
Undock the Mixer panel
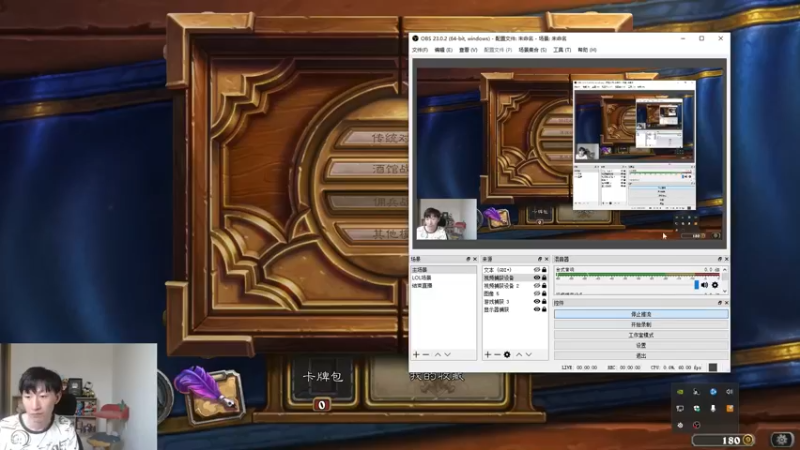[720, 259]
